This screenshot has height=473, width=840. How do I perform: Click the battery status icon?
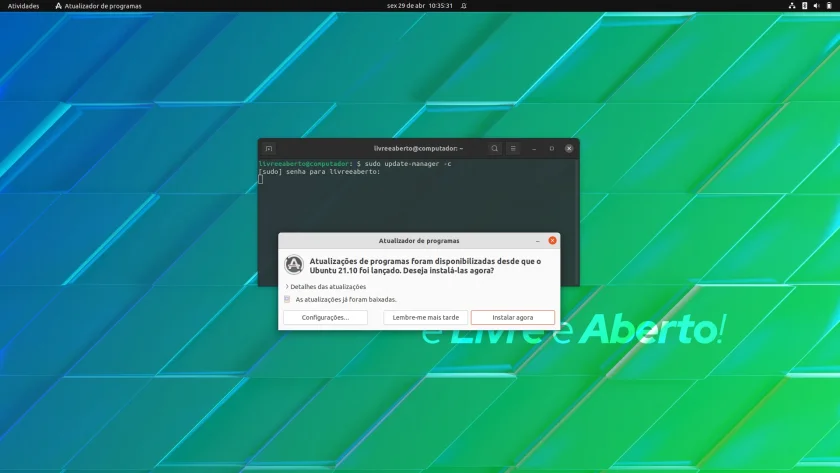pos(829,6)
